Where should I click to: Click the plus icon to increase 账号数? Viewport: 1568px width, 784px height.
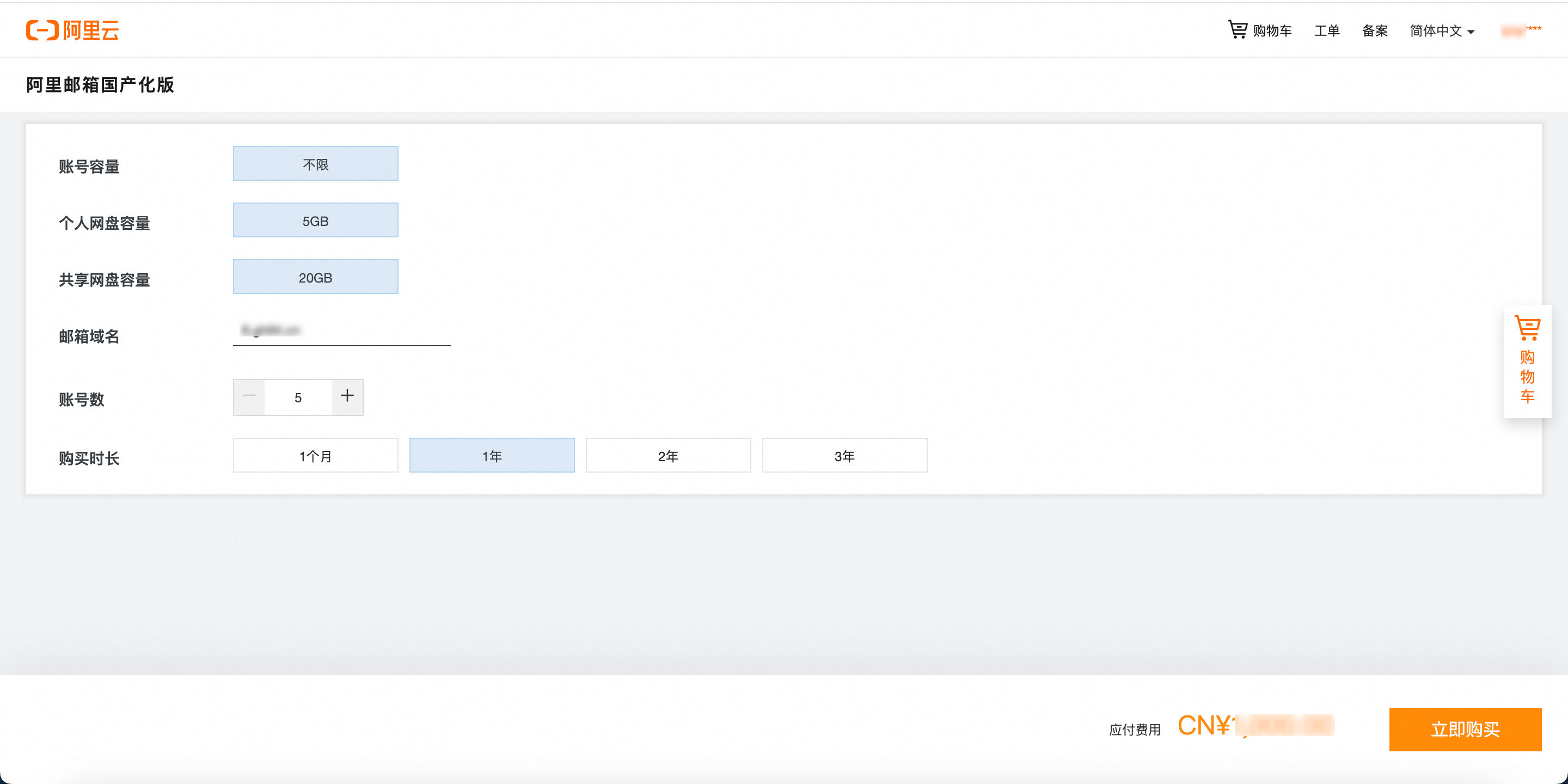pyautogui.click(x=347, y=396)
